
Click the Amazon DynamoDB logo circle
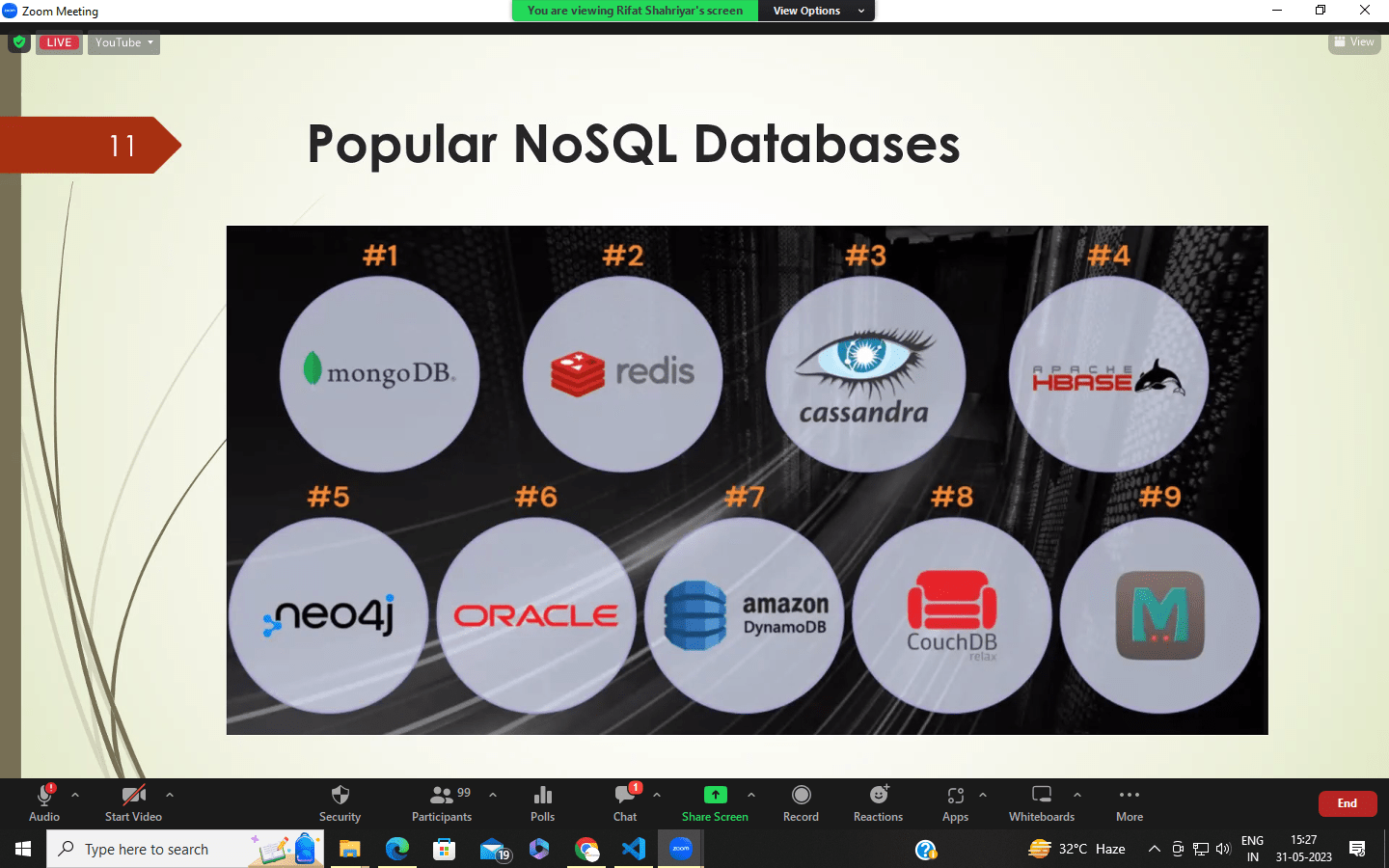(x=745, y=615)
